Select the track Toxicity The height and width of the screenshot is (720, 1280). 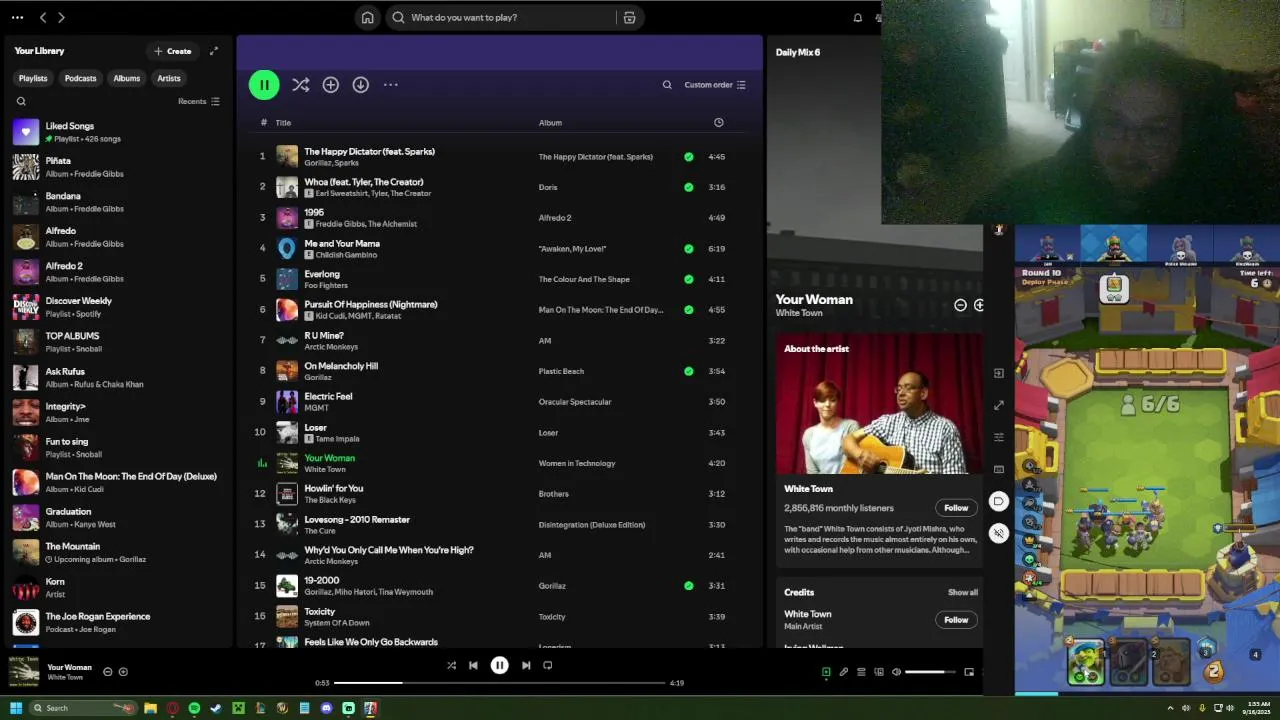click(498, 617)
